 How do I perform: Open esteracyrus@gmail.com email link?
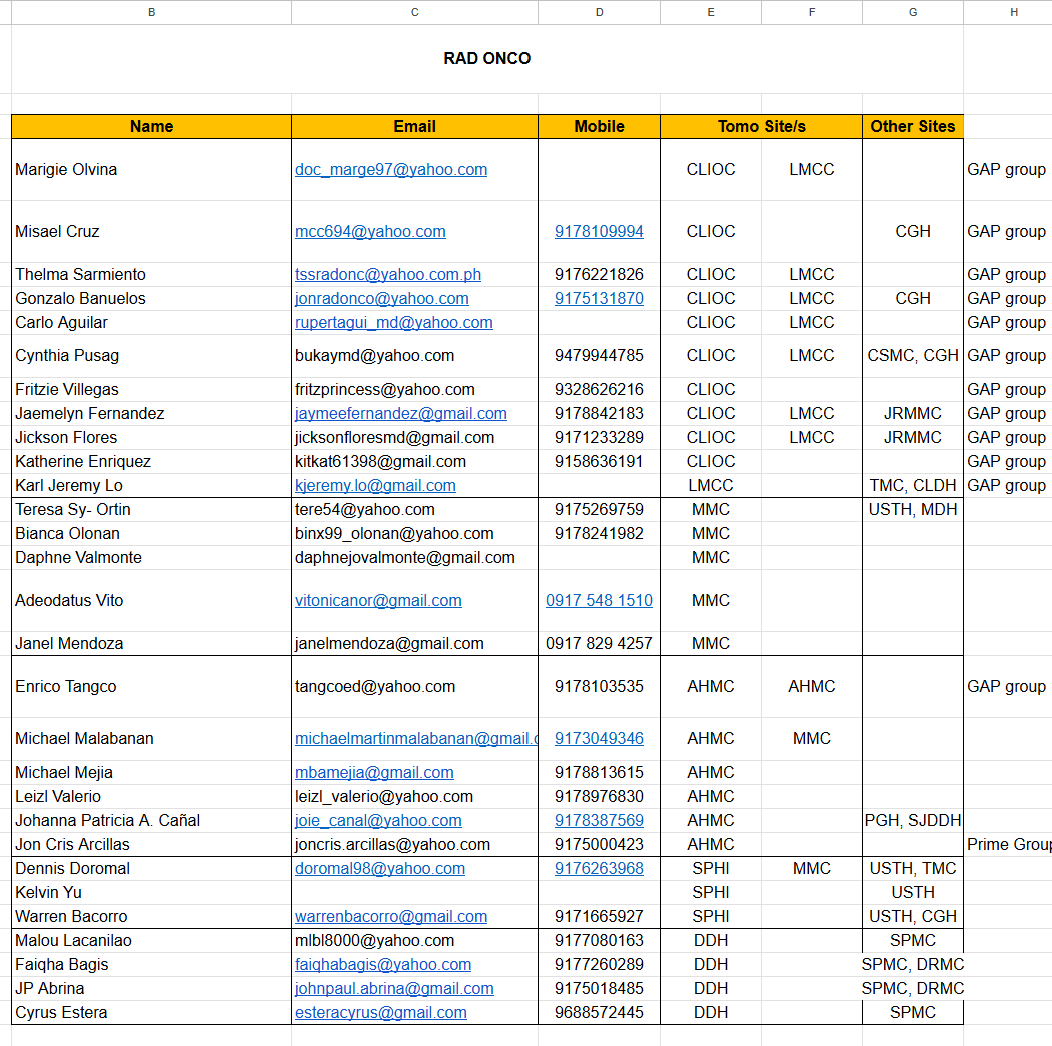tap(381, 1012)
